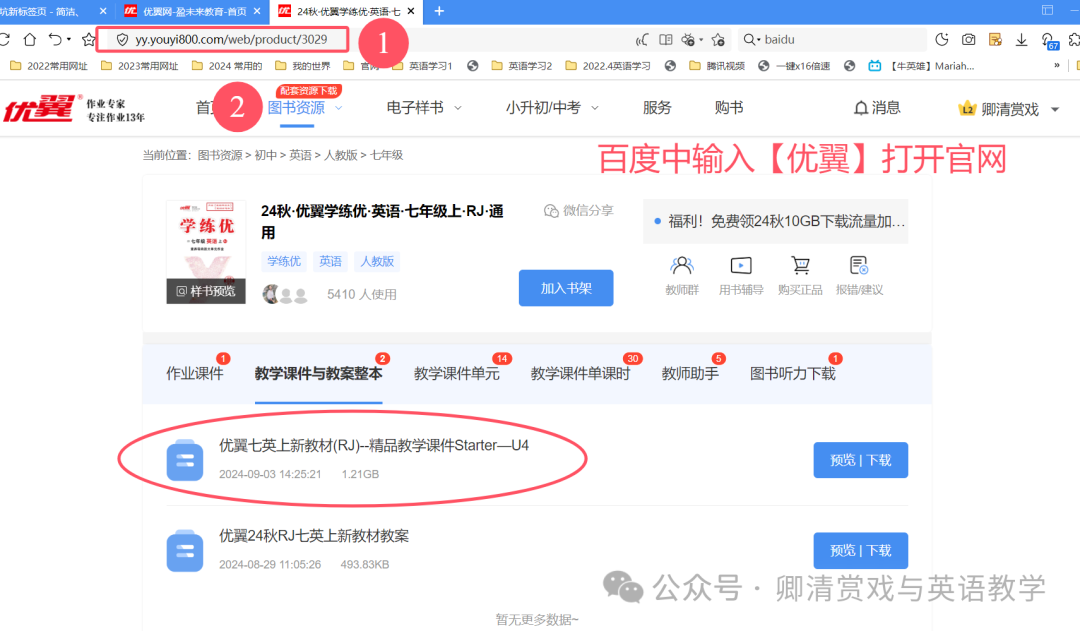
Task: Click the 人教版 breadcrumb link
Action: coord(340,156)
